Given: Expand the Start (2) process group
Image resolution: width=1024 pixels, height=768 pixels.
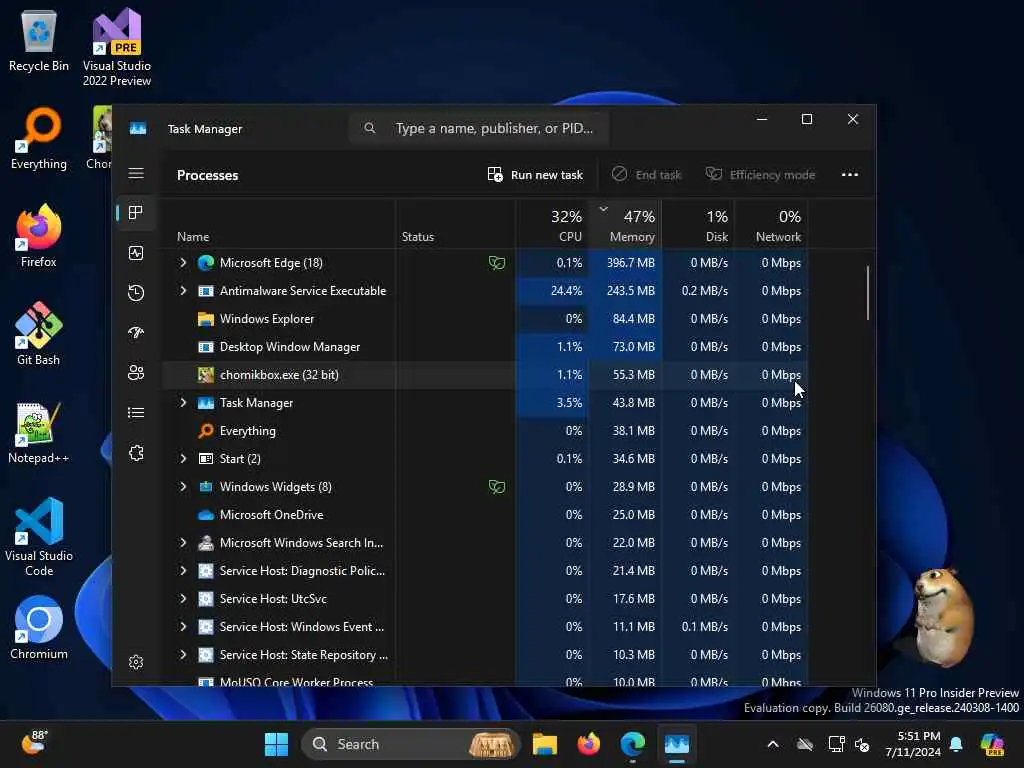Looking at the screenshot, I should pos(183,458).
